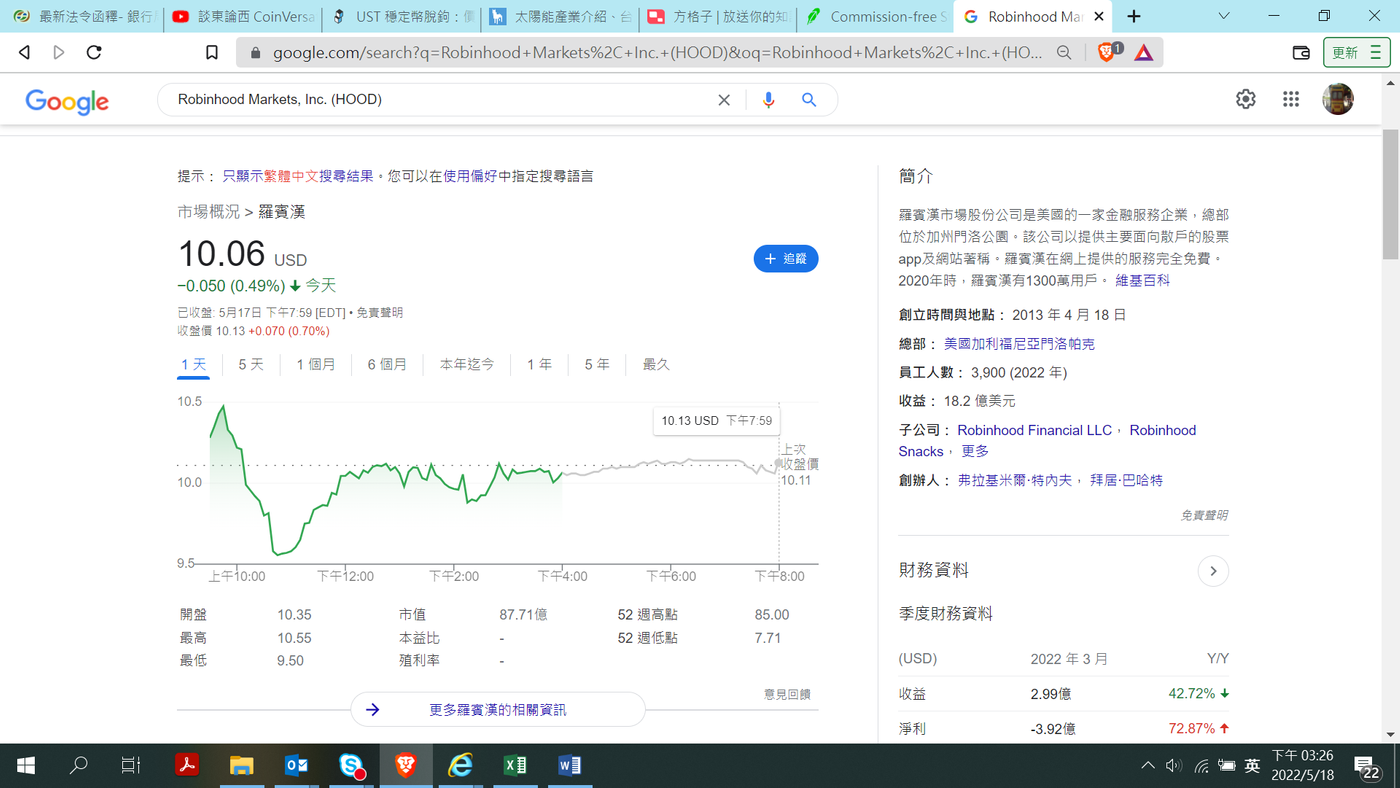Open Brave Rewards triangle icon
Screen dimensions: 1400x788
(1144, 53)
